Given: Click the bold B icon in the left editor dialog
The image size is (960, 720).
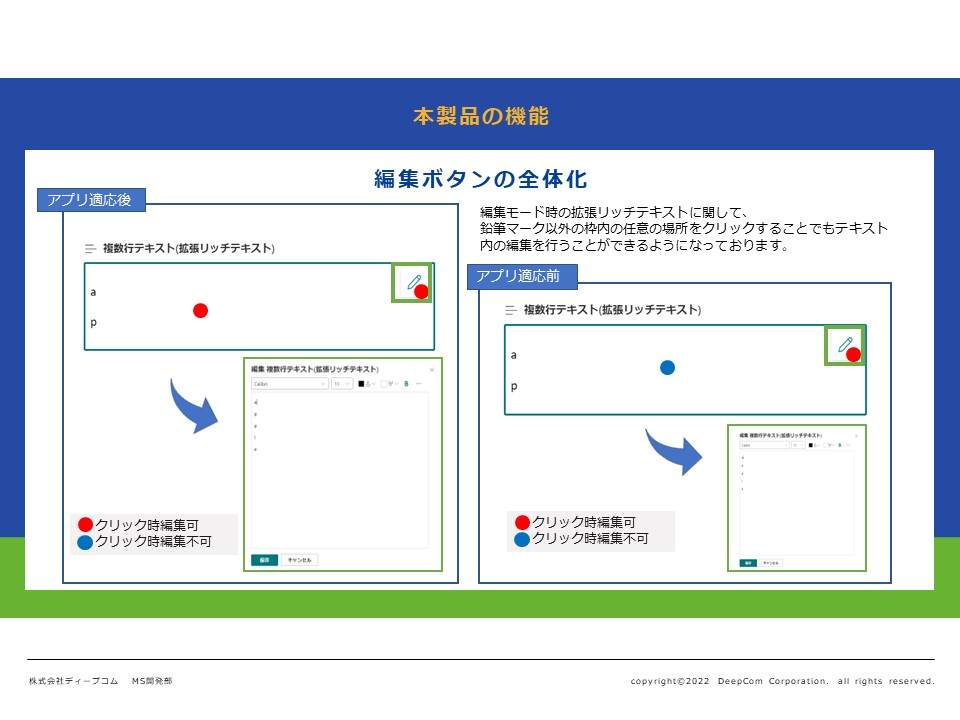Looking at the screenshot, I should pos(406,384).
